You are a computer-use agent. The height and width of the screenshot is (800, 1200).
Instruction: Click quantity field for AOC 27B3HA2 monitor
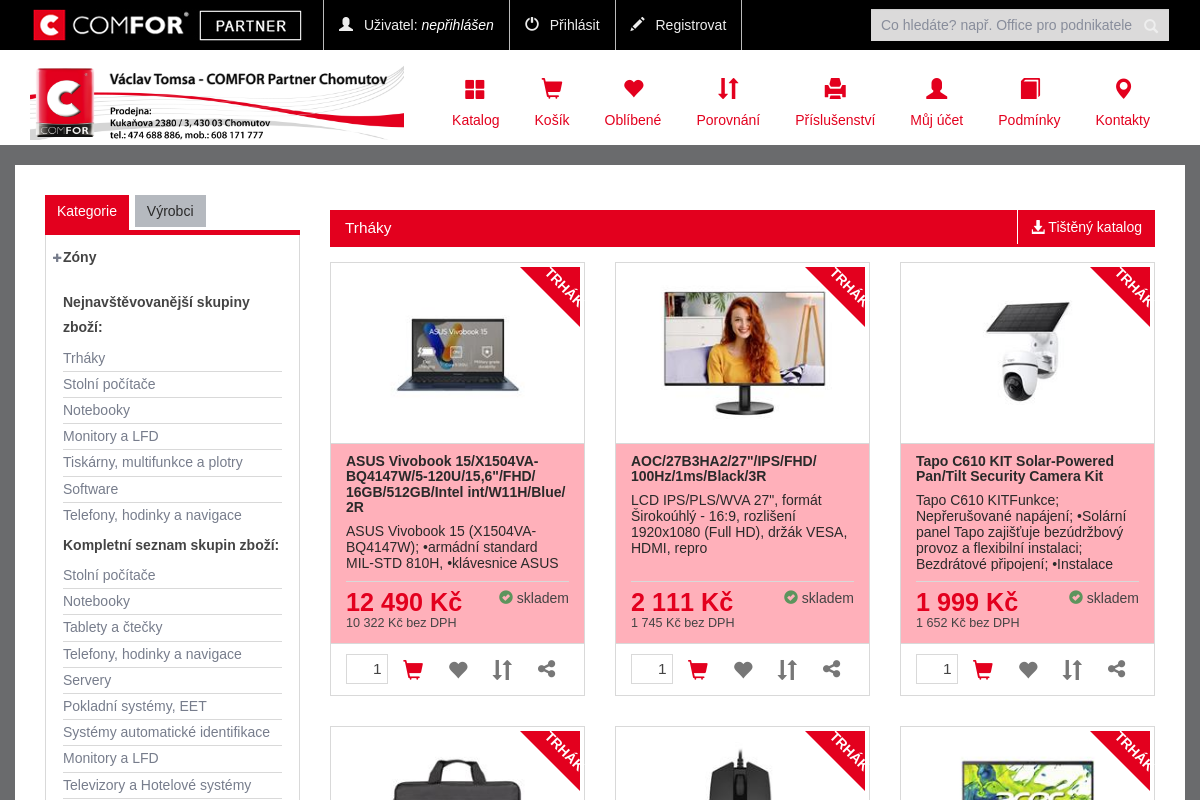652,669
